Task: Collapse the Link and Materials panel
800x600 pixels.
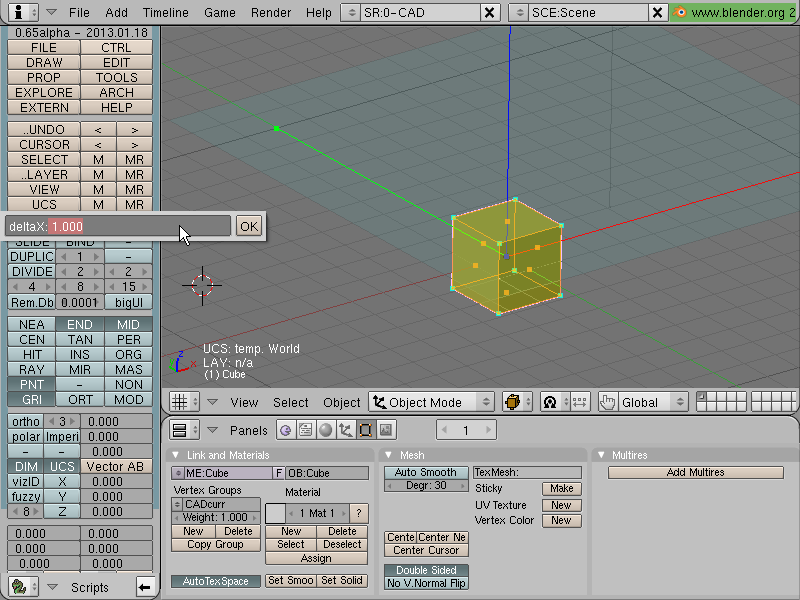Action: click(x=176, y=455)
